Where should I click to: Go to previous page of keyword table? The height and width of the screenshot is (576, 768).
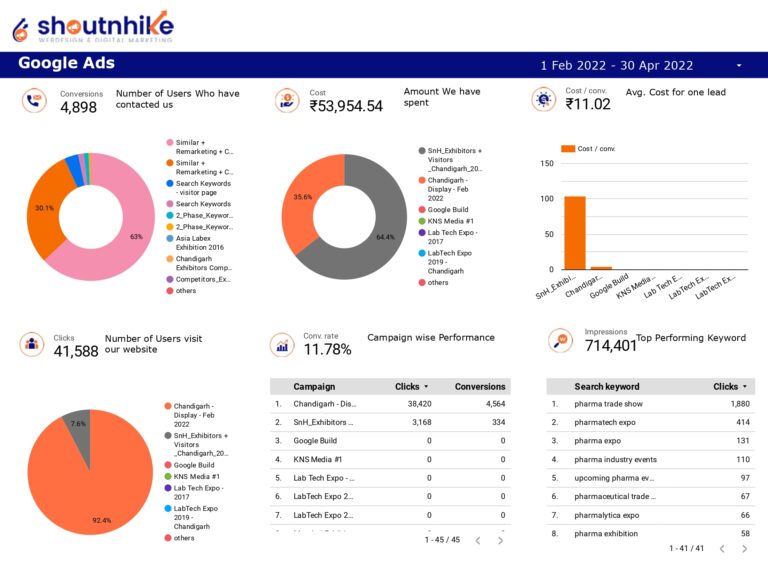(x=722, y=548)
